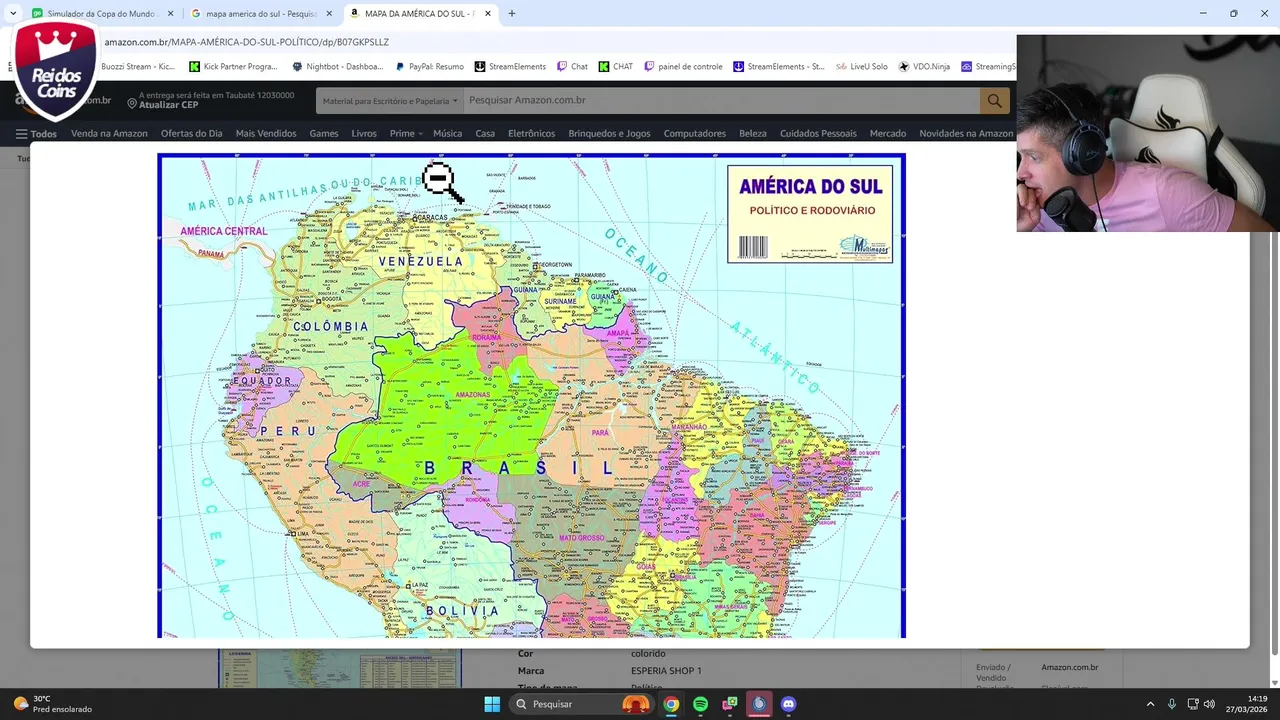Open the Computadores category link
Screen dimensions: 1280x720
(695, 134)
